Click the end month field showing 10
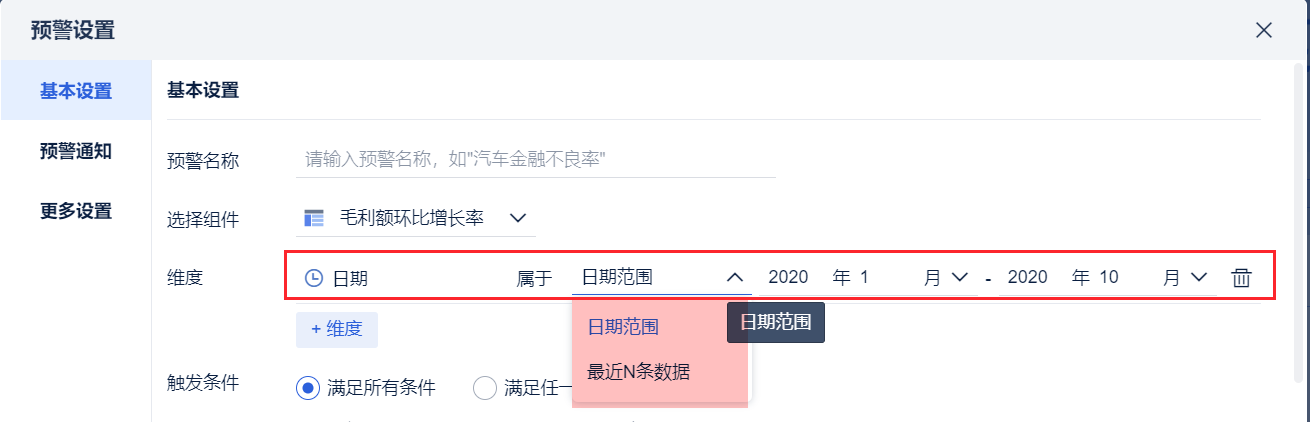The image size is (1310, 422). 1108,277
